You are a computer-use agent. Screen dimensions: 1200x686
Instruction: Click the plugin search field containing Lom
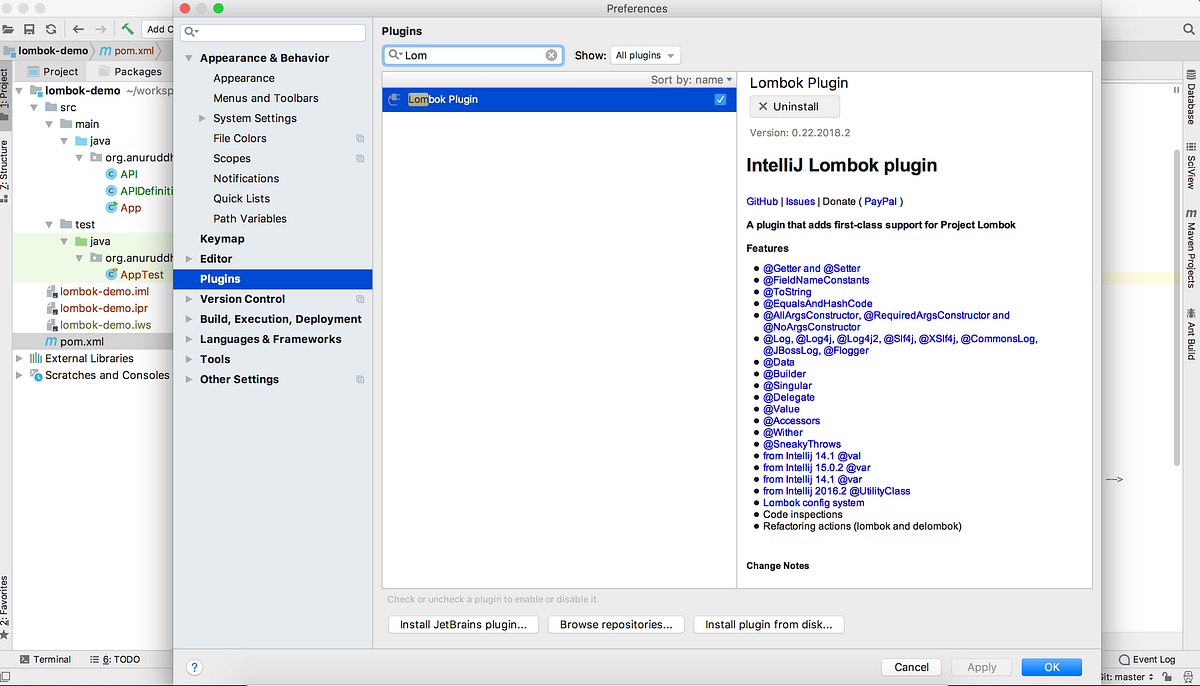(470, 54)
